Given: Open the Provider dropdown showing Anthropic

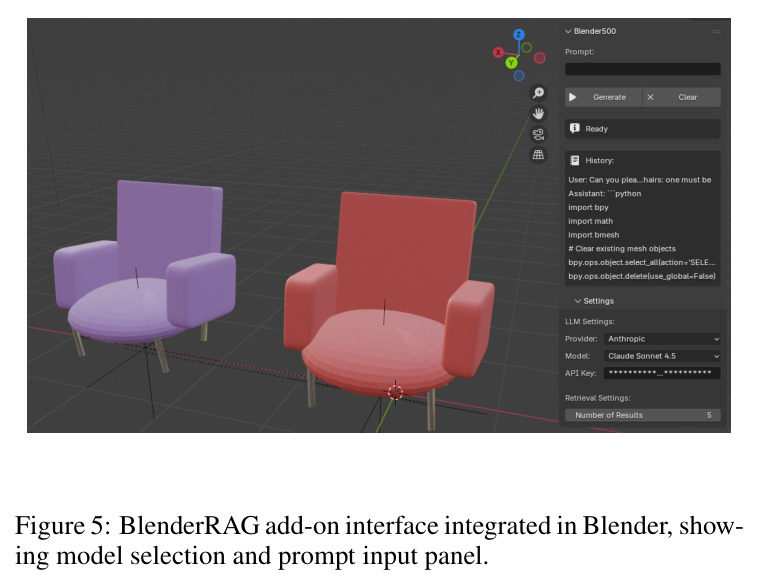Looking at the screenshot, I should (662, 339).
